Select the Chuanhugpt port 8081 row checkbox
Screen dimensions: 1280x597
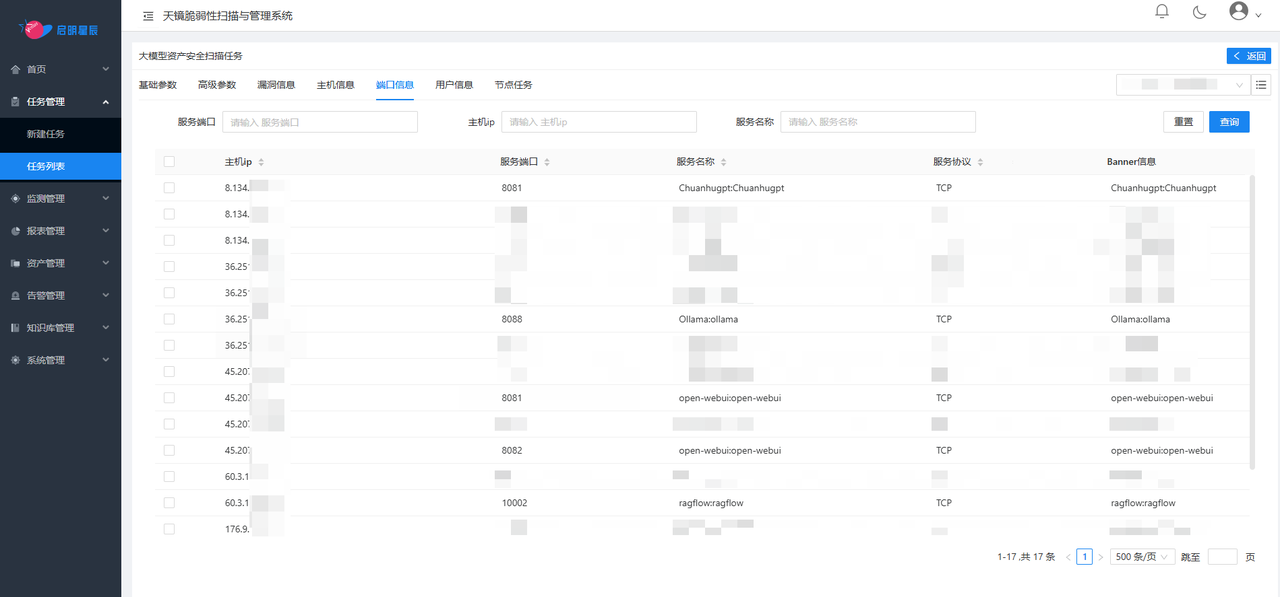tap(169, 188)
